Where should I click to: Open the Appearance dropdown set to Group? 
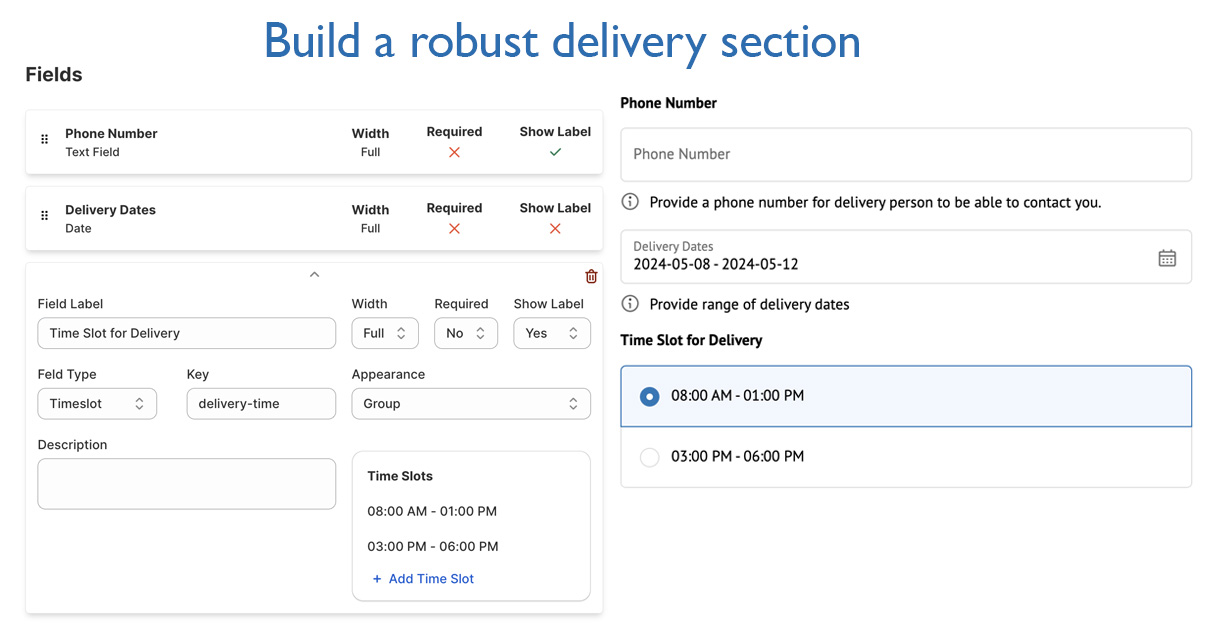click(470, 403)
